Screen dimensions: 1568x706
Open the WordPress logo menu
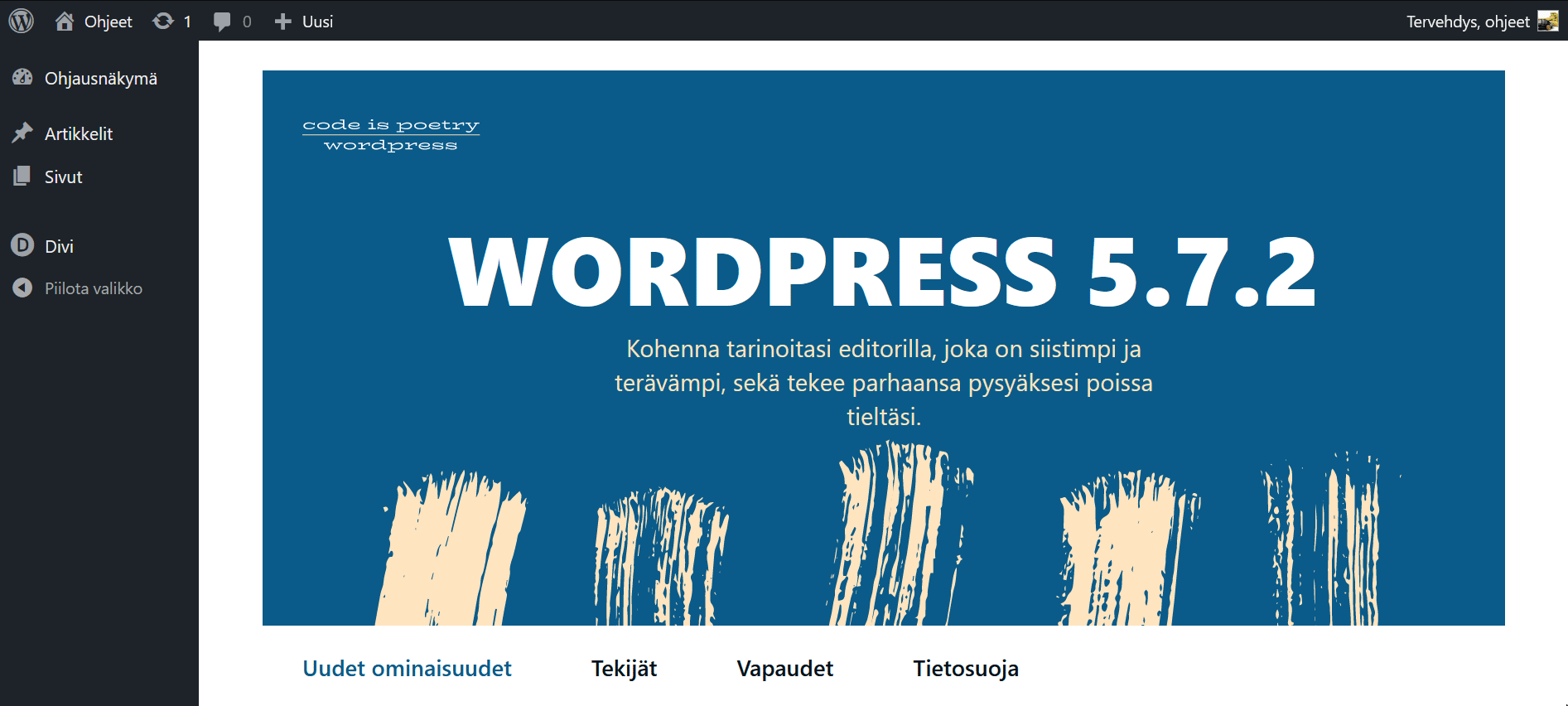(22, 21)
